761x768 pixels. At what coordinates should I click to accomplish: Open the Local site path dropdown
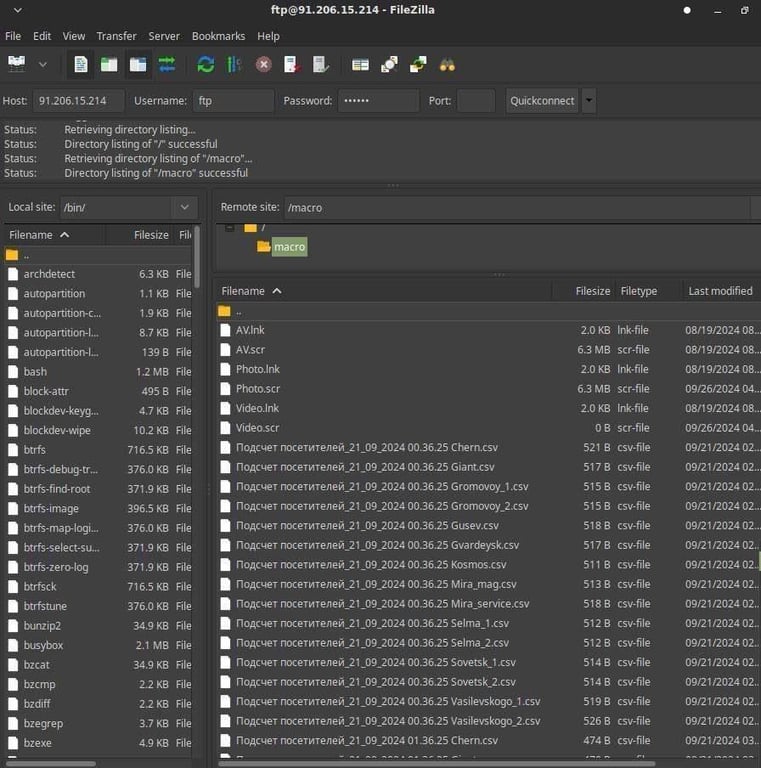click(184, 207)
